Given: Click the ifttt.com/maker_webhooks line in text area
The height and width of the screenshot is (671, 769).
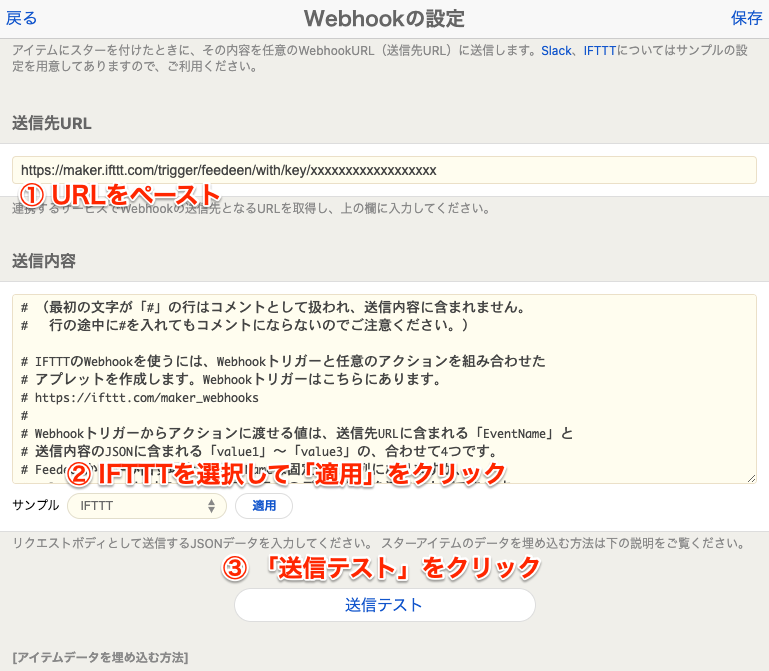Looking at the screenshot, I should [x=146, y=397].
